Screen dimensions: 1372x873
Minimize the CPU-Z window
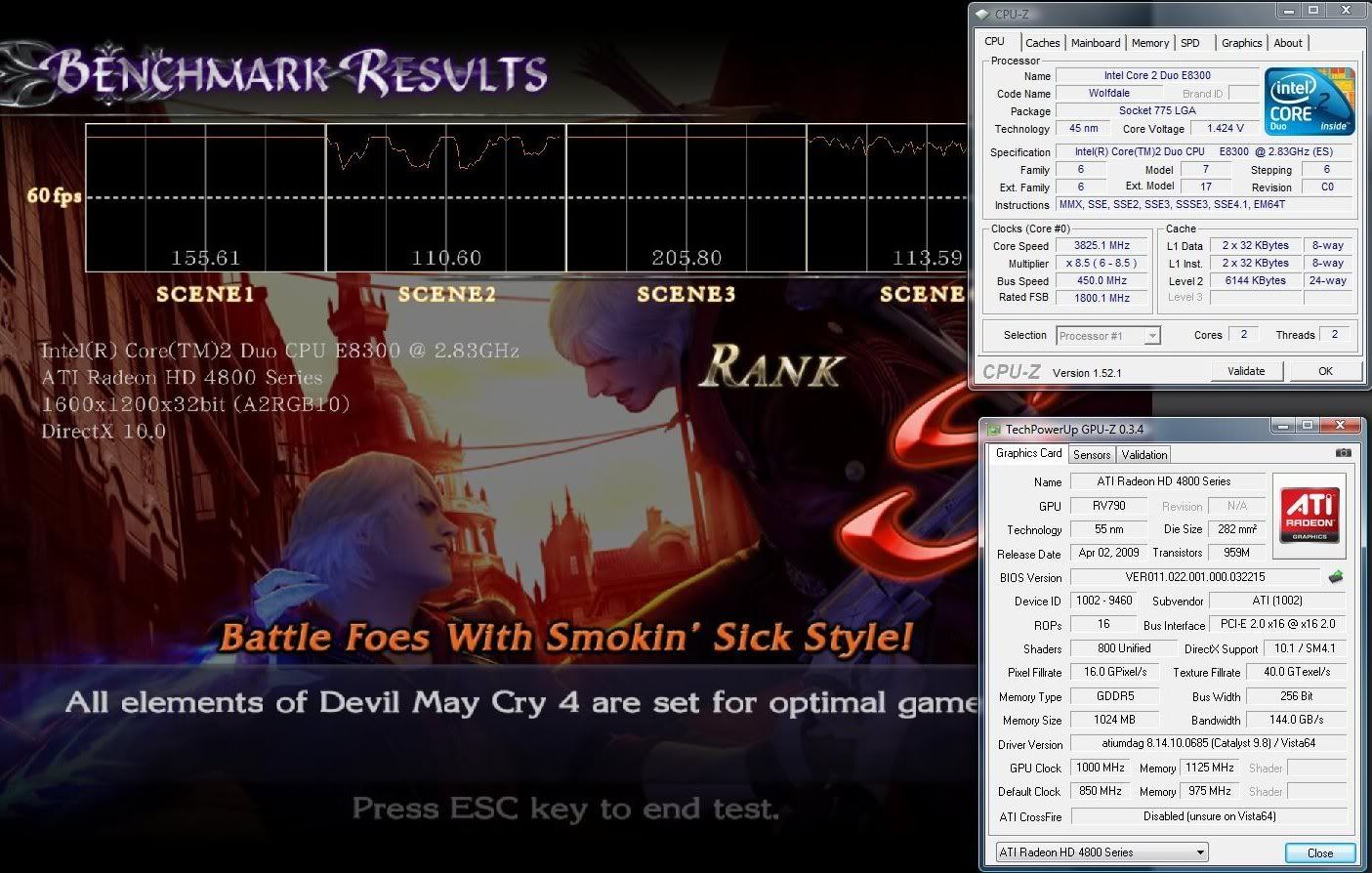pos(1290,11)
